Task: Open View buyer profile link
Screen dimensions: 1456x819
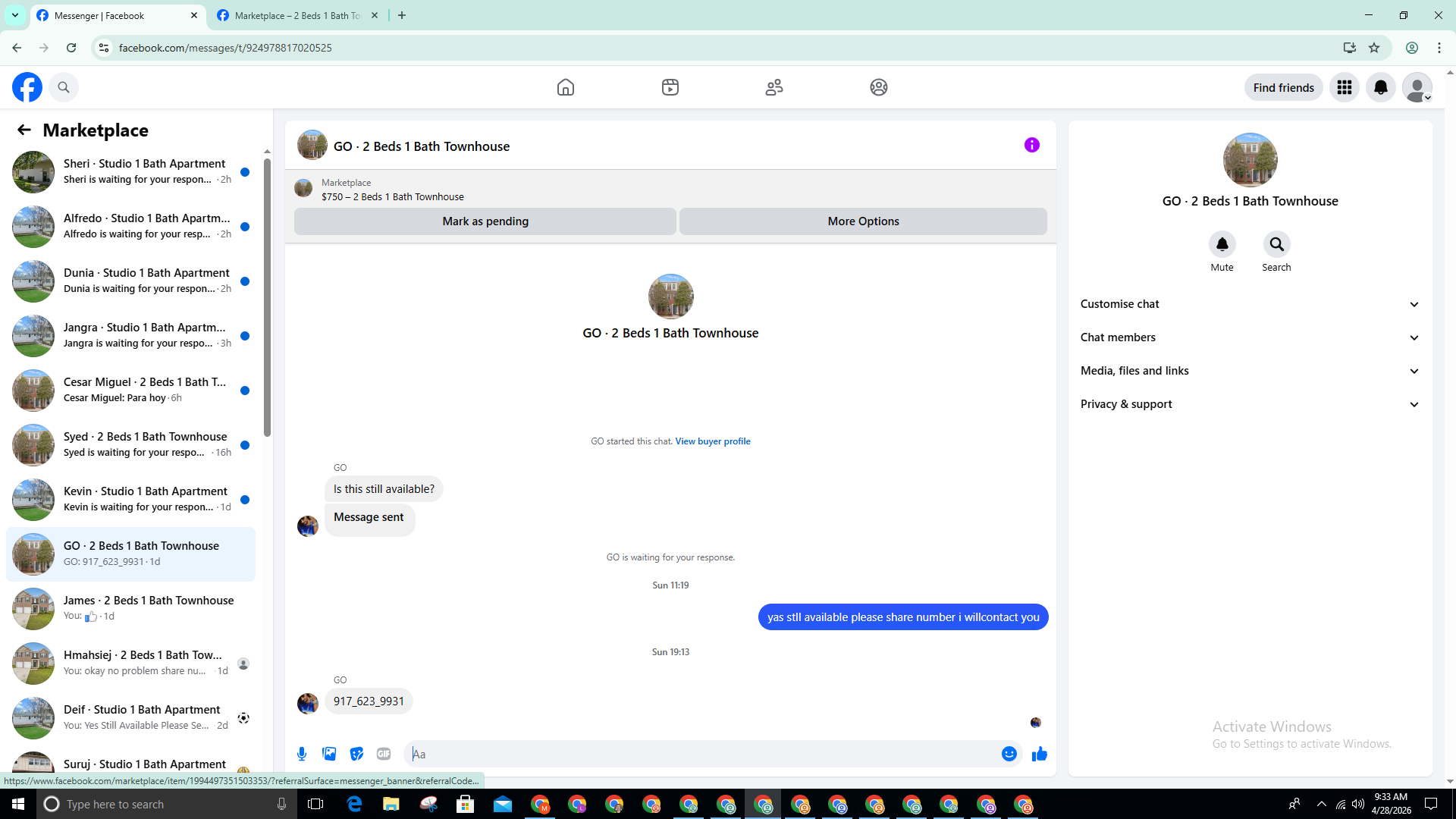Action: click(712, 441)
